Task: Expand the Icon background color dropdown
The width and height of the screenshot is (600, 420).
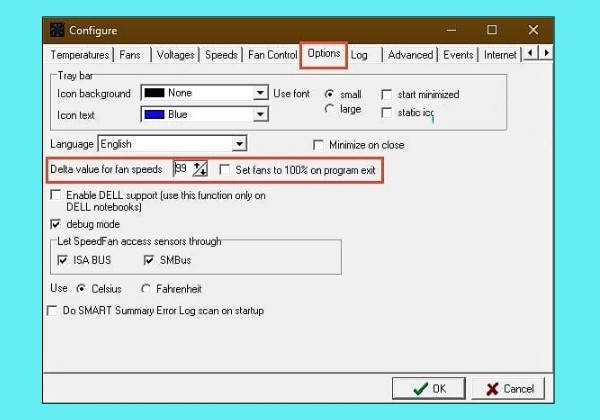Action: click(261, 93)
